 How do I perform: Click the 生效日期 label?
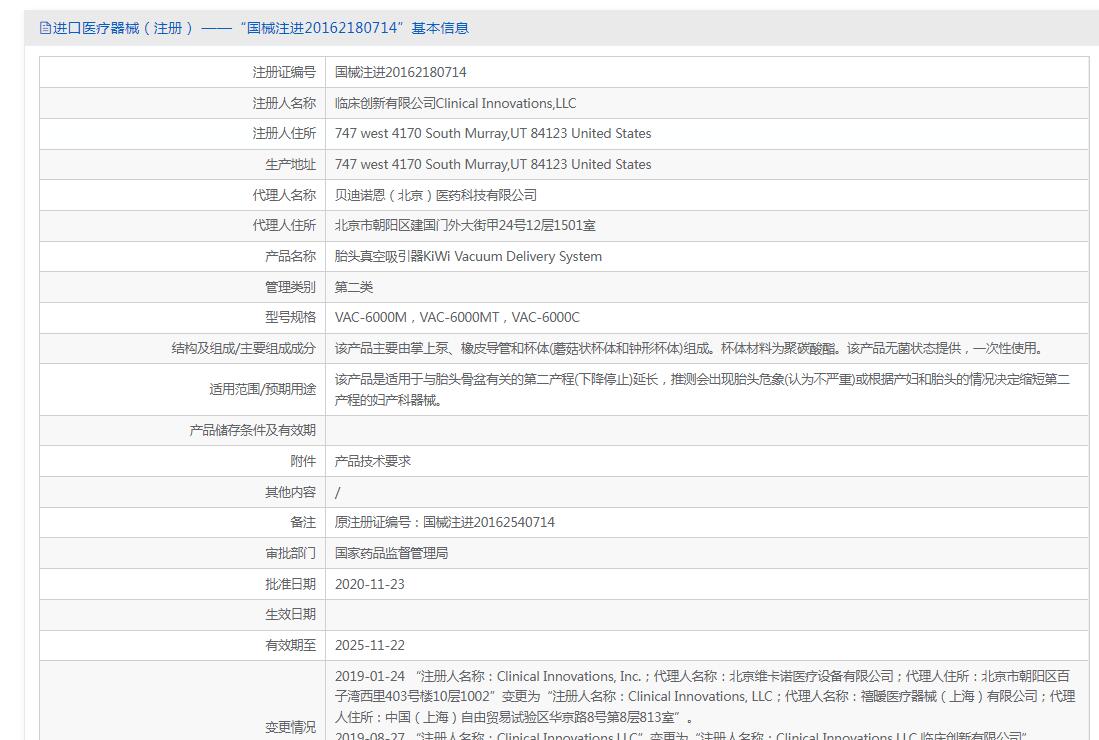click(x=290, y=614)
